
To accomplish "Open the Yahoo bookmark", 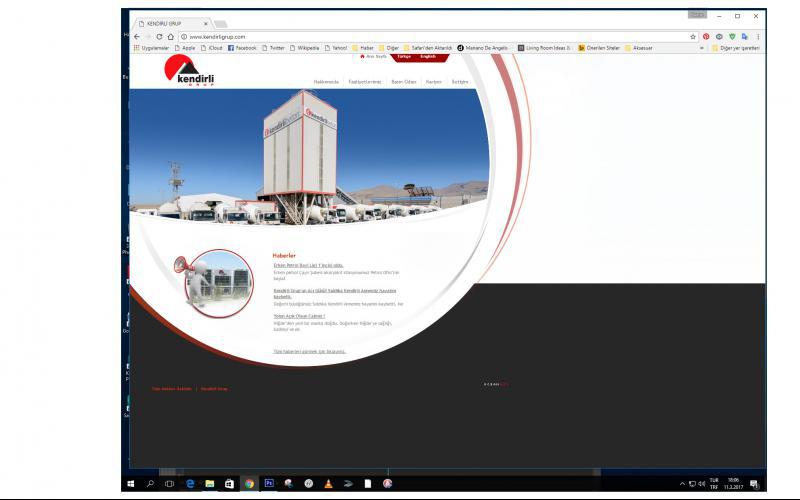I will click(x=336, y=48).
